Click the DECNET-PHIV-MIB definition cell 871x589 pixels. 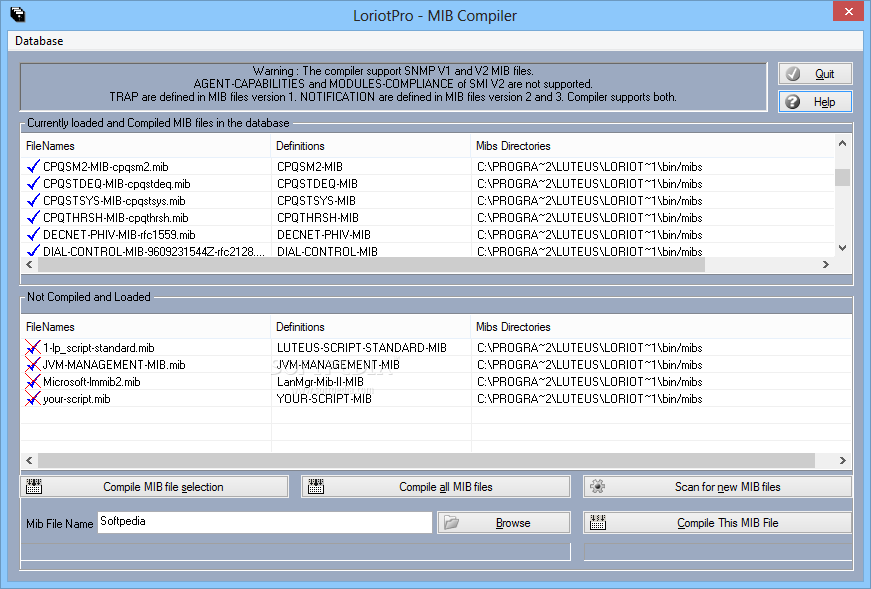coord(324,235)
